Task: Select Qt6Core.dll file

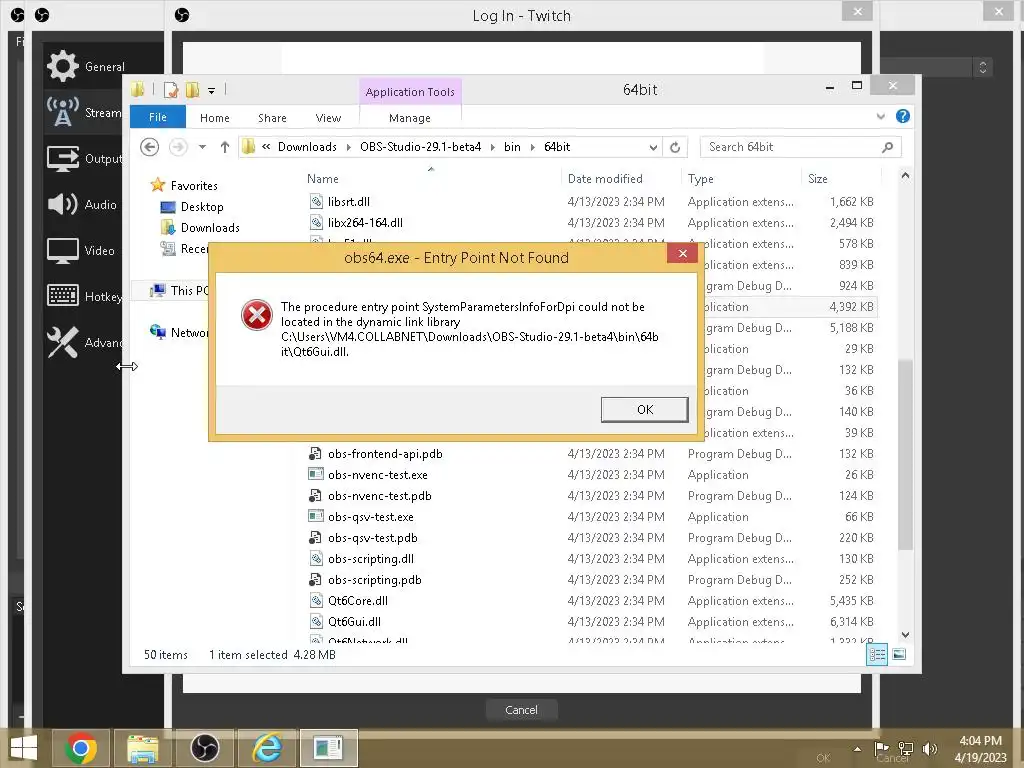Action: pyautogui.click(x=357, y=601)
